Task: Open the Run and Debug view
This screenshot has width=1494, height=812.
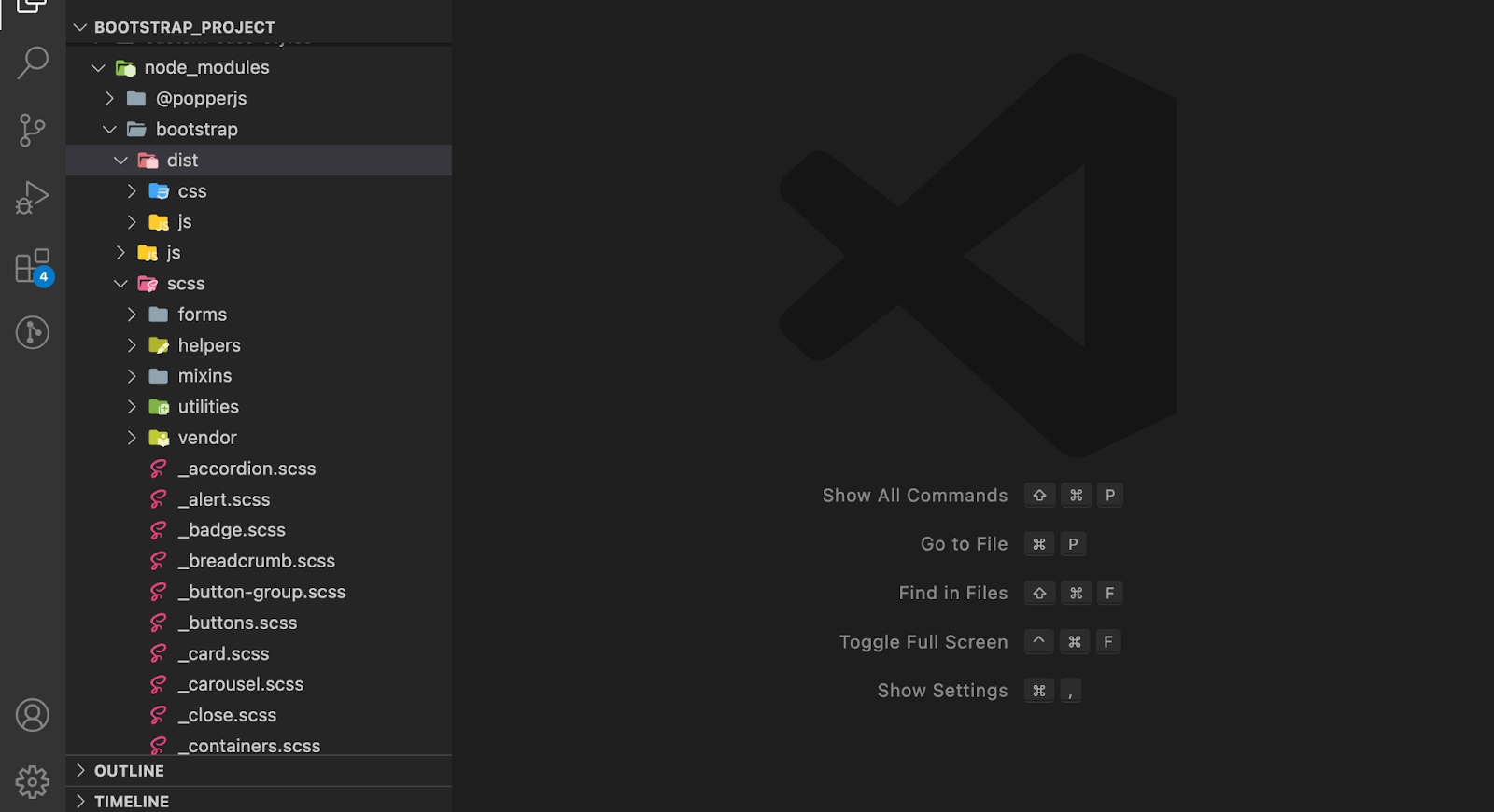Action: tap(33, 198)
